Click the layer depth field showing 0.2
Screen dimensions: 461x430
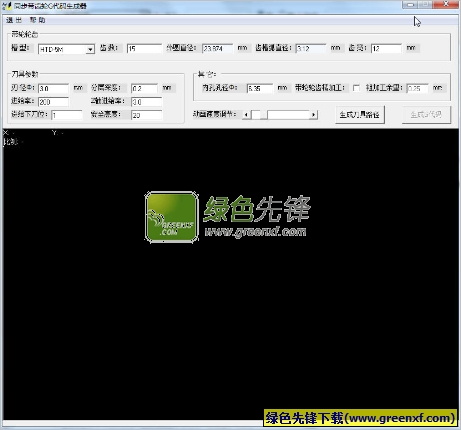click(144, 89)
